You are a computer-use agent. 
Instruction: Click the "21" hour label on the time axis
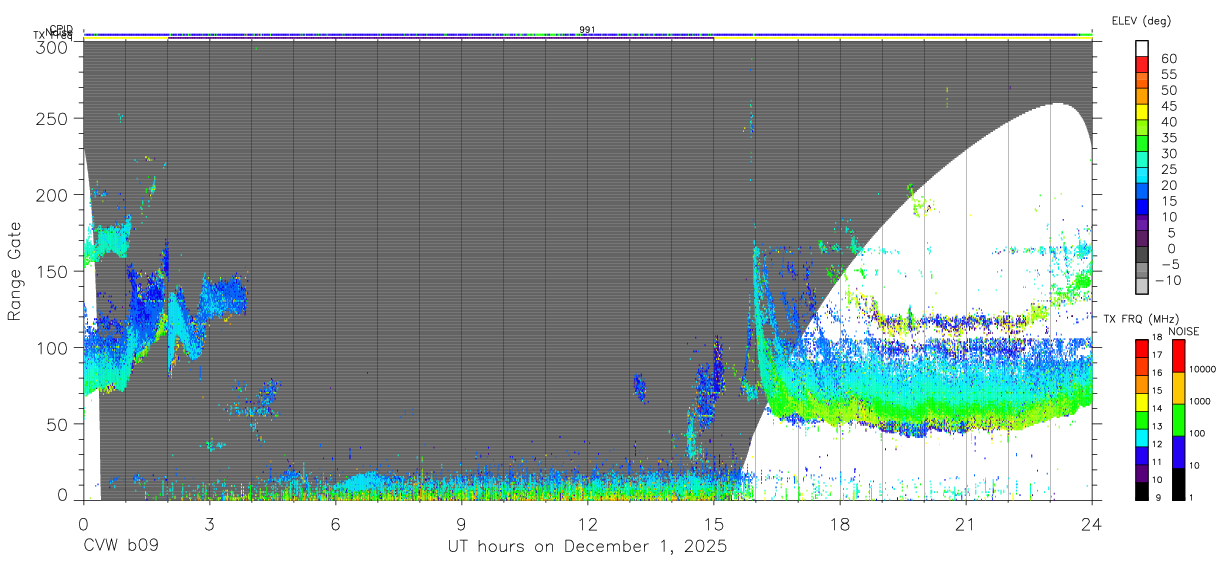pyautogui.click(x=966, y=524)
